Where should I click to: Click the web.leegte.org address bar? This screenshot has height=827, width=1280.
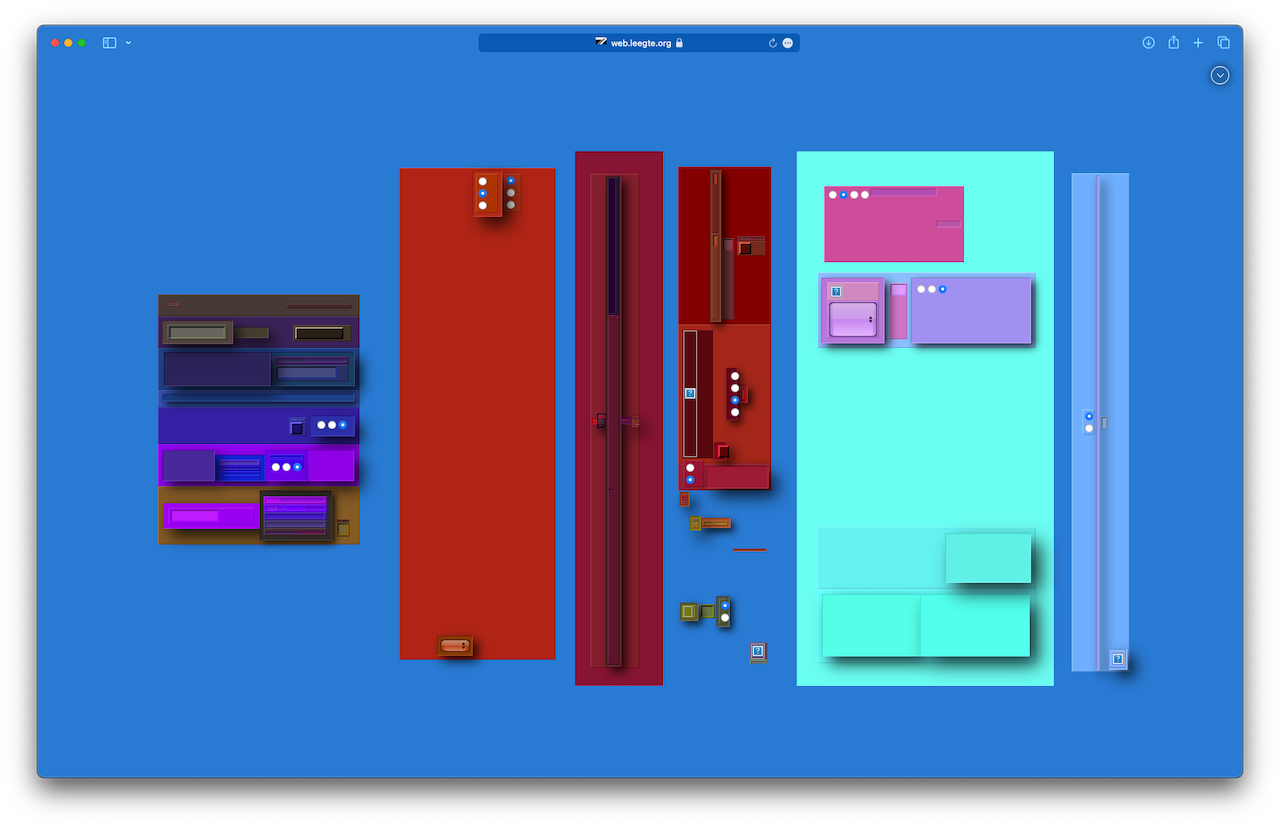(639, 43)
